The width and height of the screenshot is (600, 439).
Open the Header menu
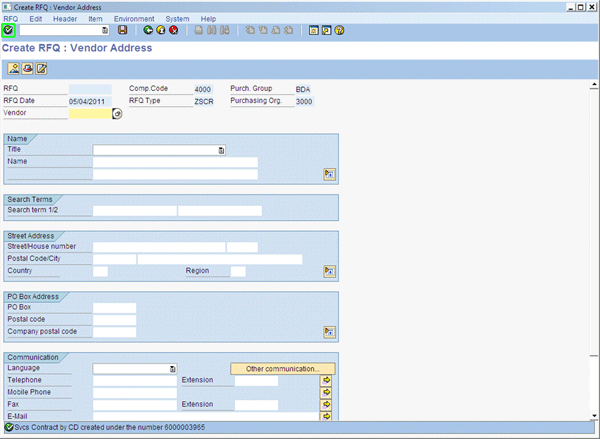click(x=64, y=19)
